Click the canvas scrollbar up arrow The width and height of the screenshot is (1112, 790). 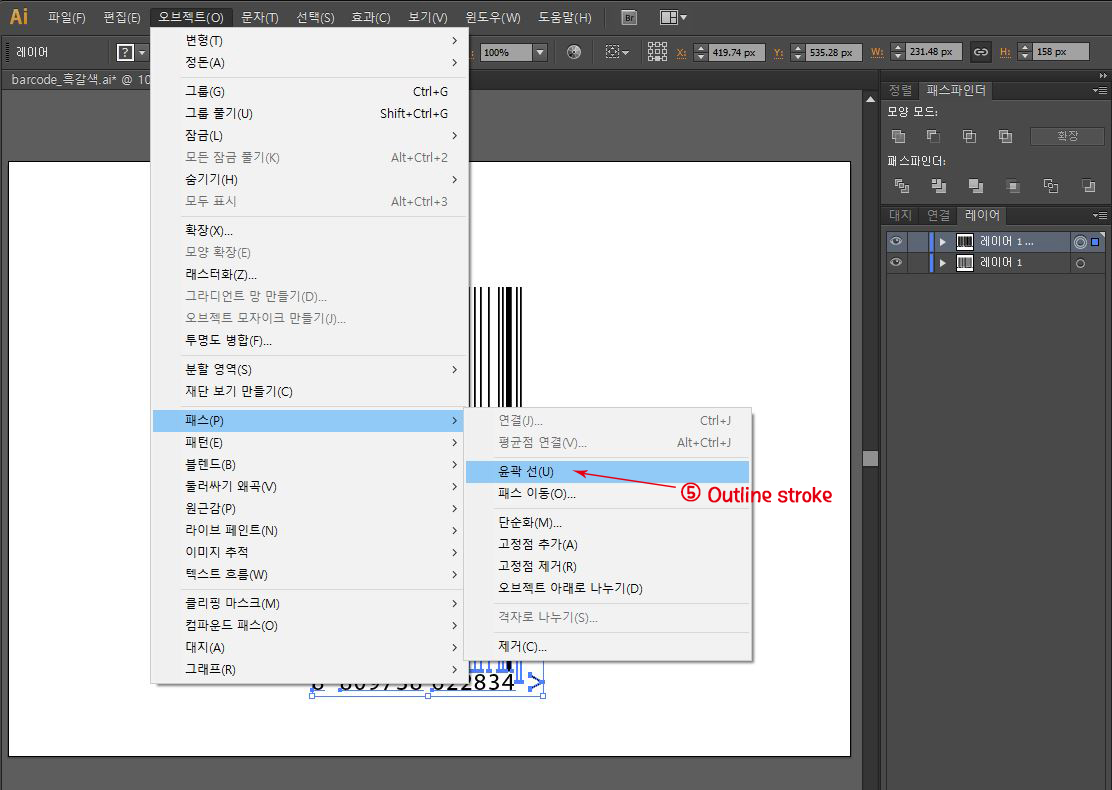click(x=870, y=99)
